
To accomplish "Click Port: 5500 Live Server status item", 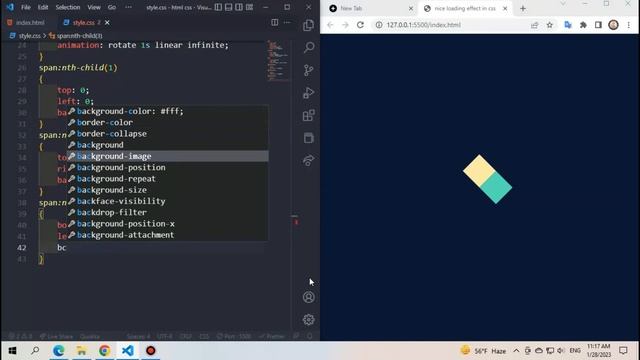I will [234, 336].
